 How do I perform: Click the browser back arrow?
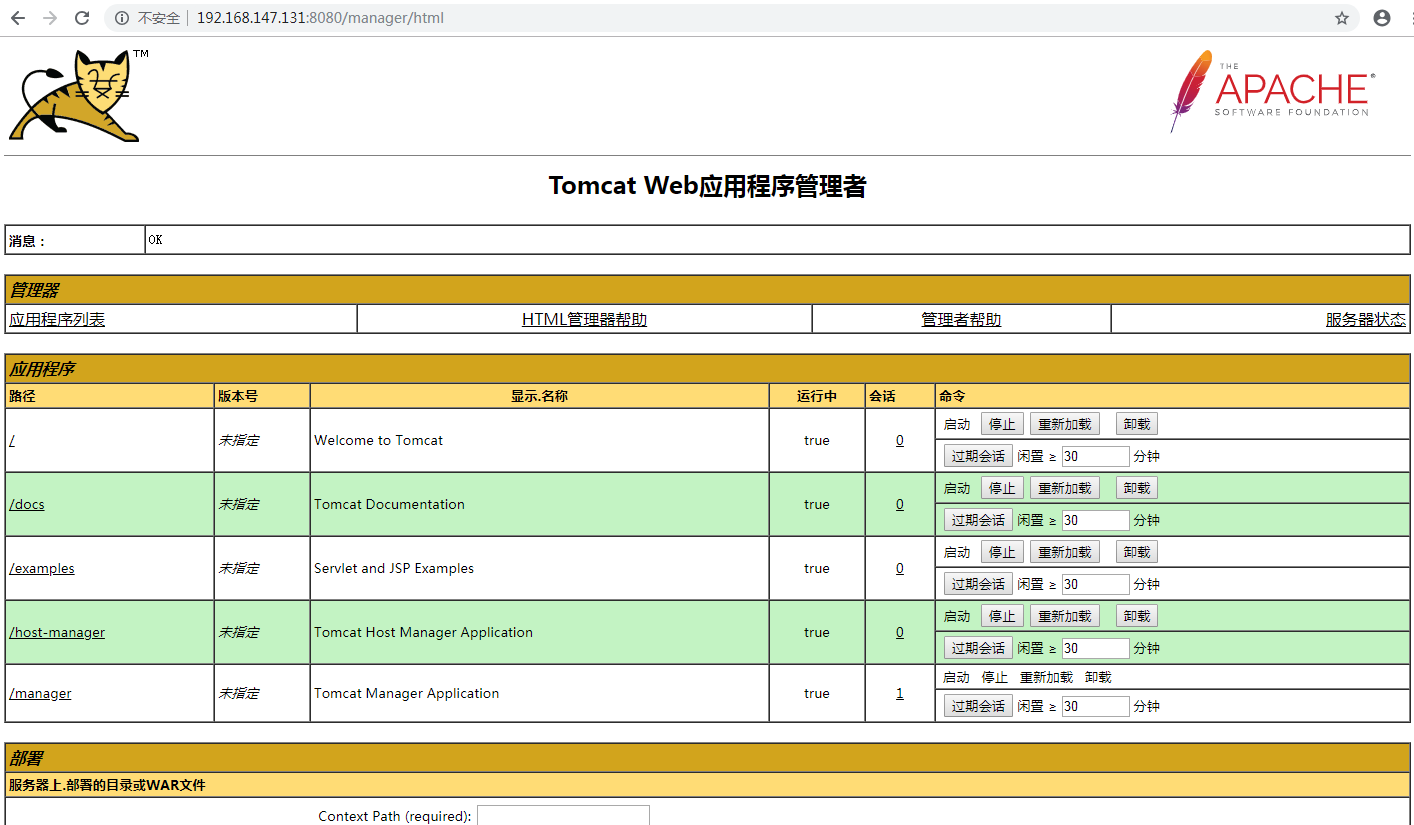(17, 18)
